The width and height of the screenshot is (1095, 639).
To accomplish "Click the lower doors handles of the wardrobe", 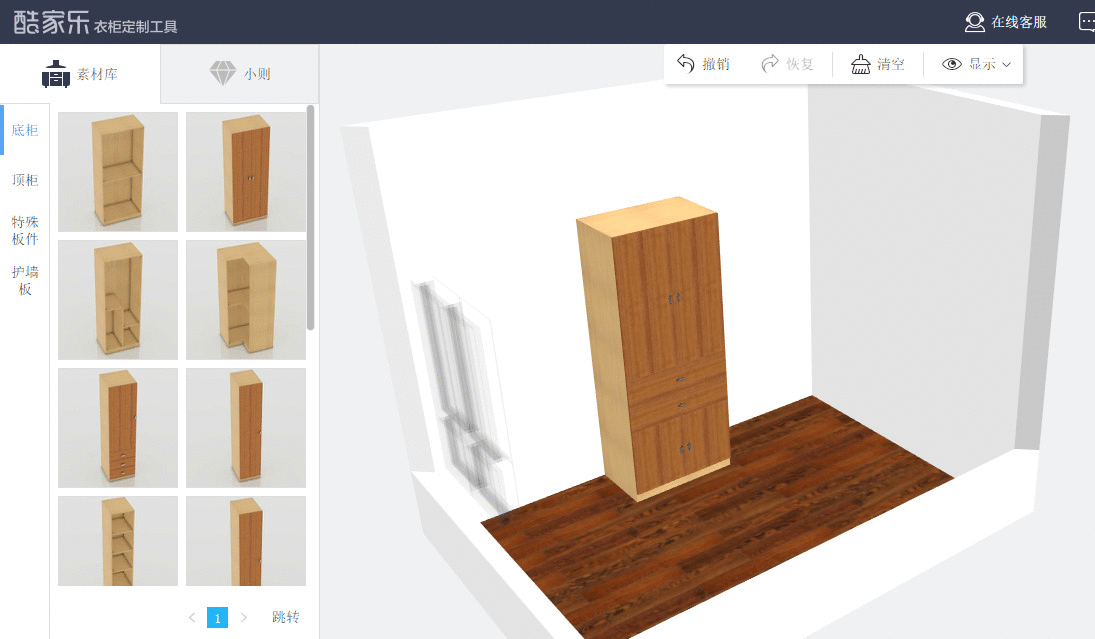I will [686, 447].
